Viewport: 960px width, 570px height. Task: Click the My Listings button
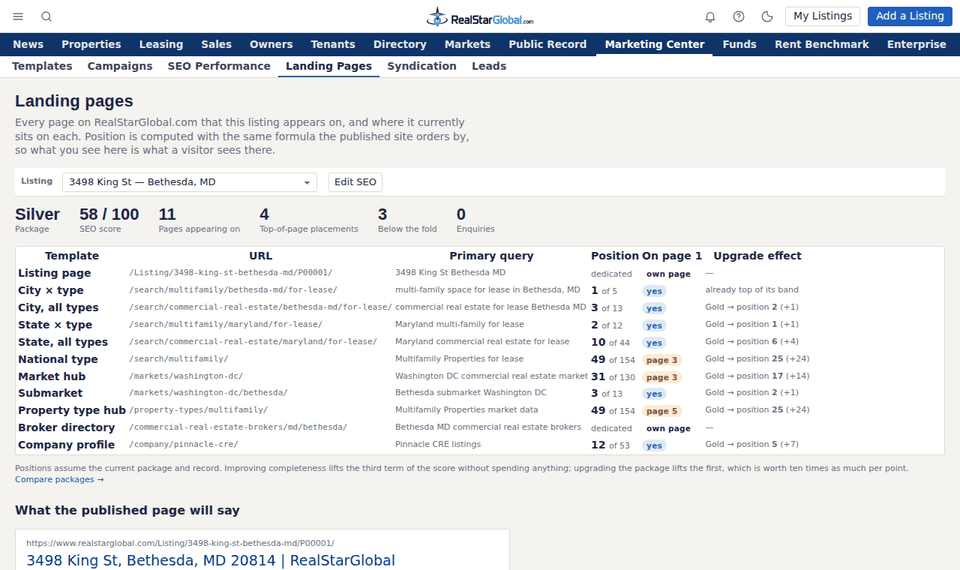coord(822,16)
